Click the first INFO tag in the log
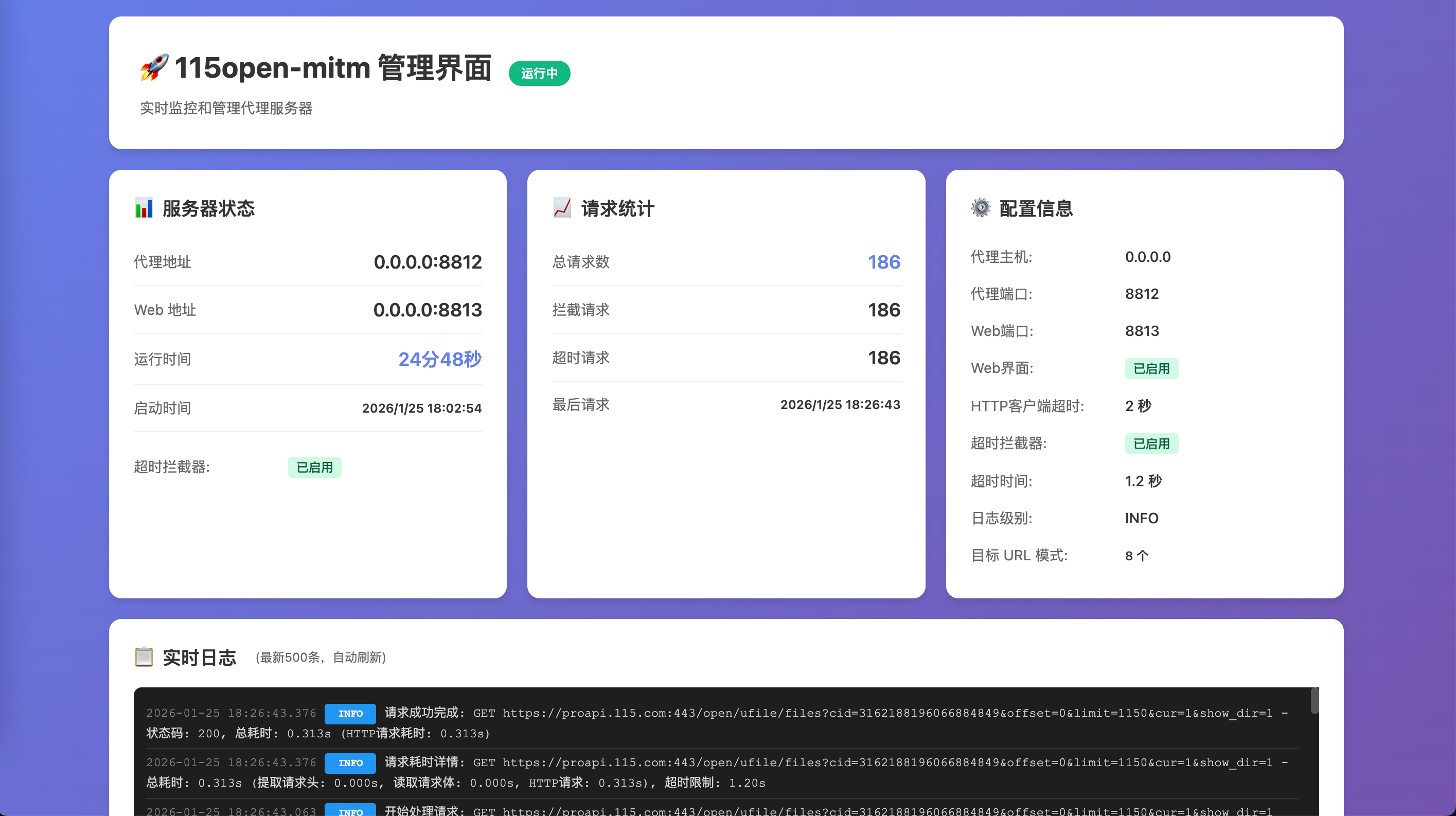This screenshot has height=816, width=1456. point(350,713)
